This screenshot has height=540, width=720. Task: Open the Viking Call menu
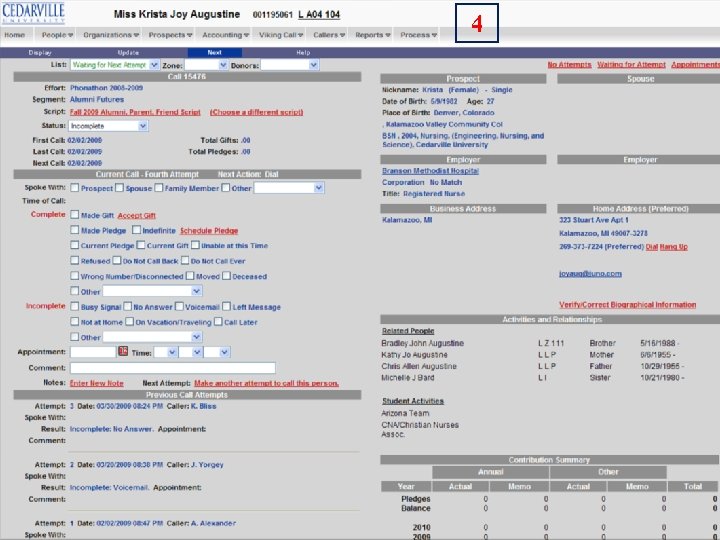point(281,35)
